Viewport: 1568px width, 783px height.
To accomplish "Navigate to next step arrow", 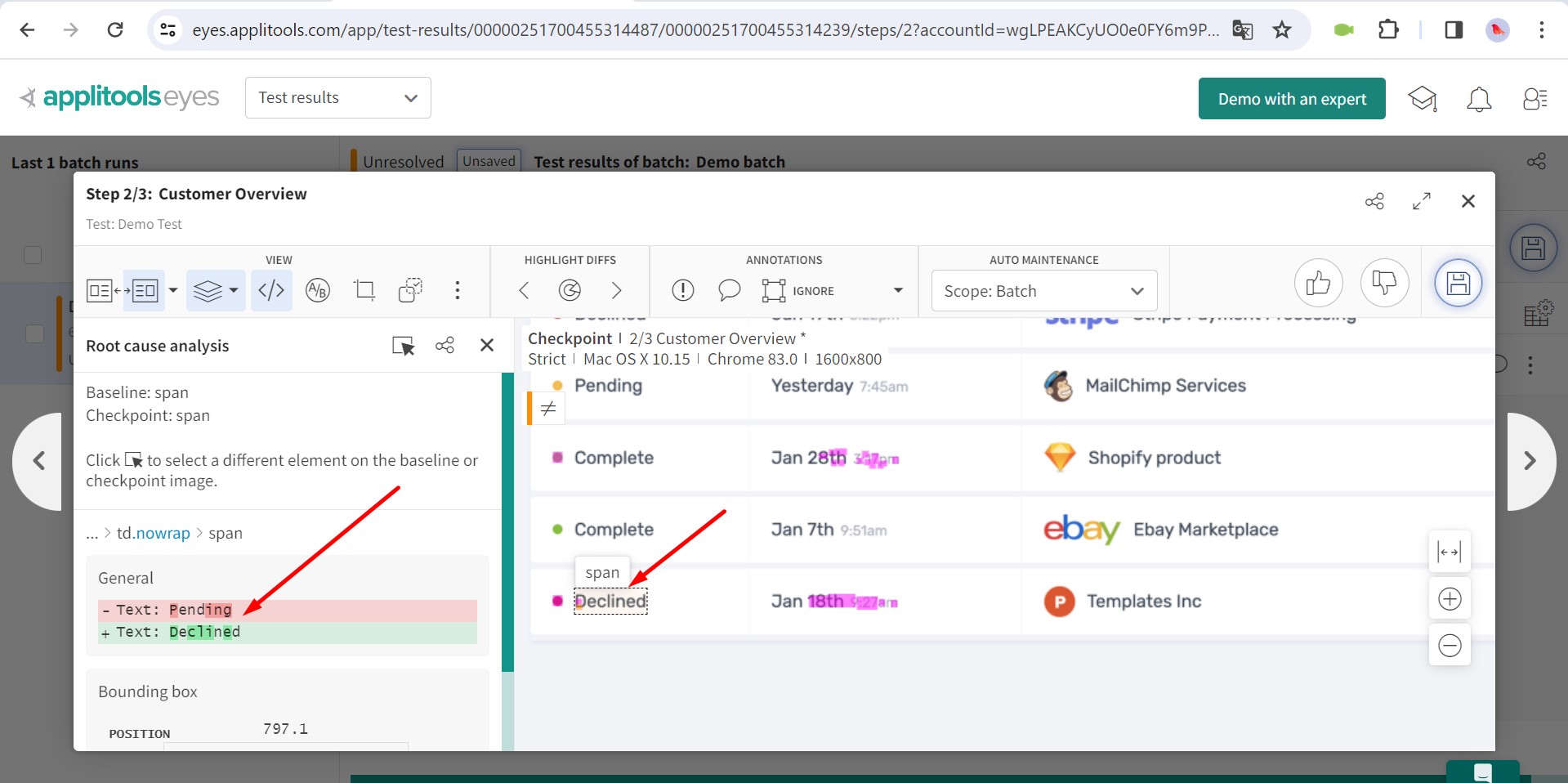I will point(1530,461).
